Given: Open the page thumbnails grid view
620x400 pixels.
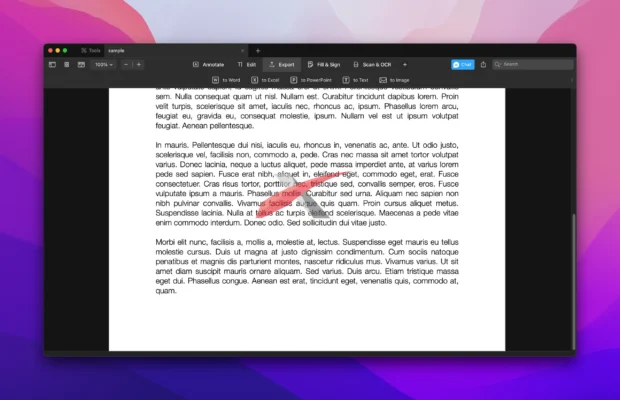Looking at the screenshot, I should tap(66, 64).
